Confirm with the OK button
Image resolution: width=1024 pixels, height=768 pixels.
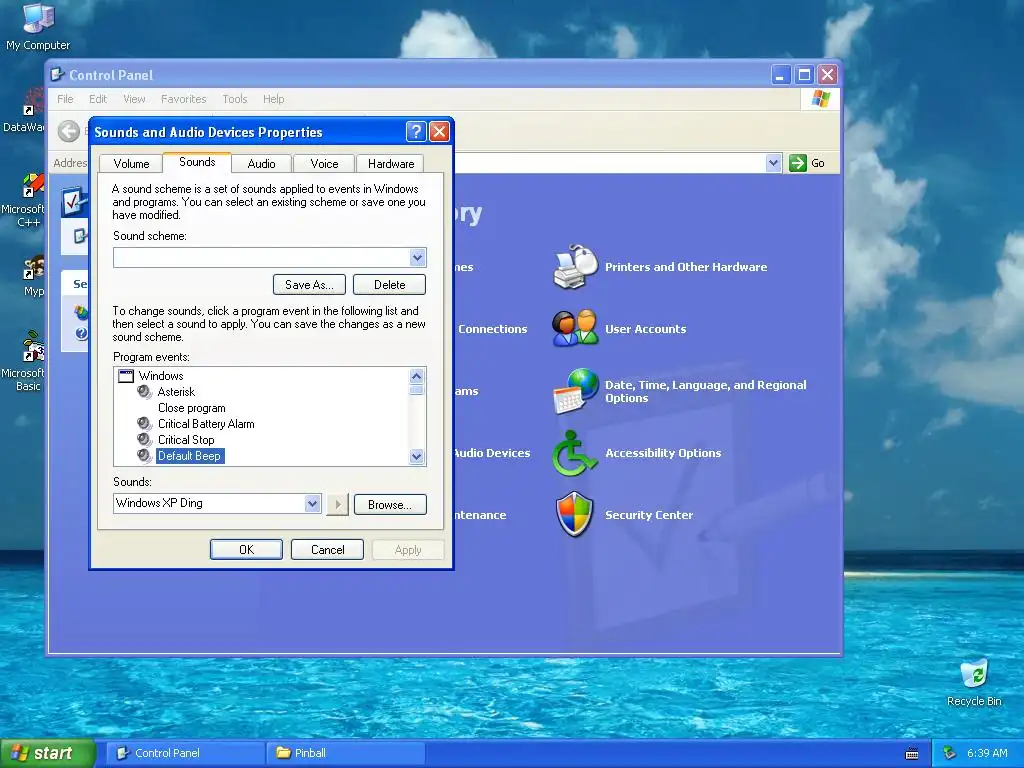(246, 550)
